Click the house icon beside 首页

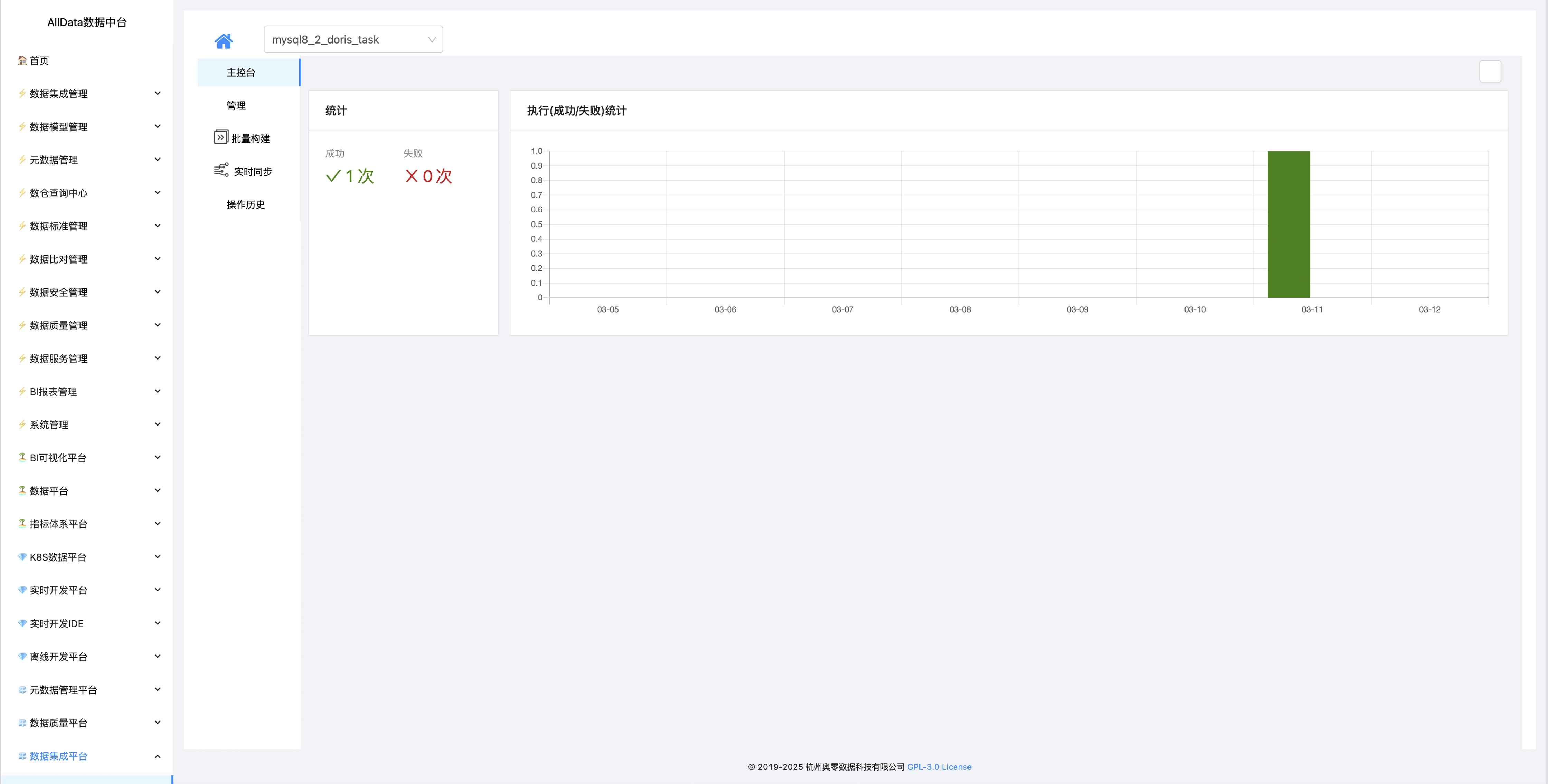coord(22,60)
